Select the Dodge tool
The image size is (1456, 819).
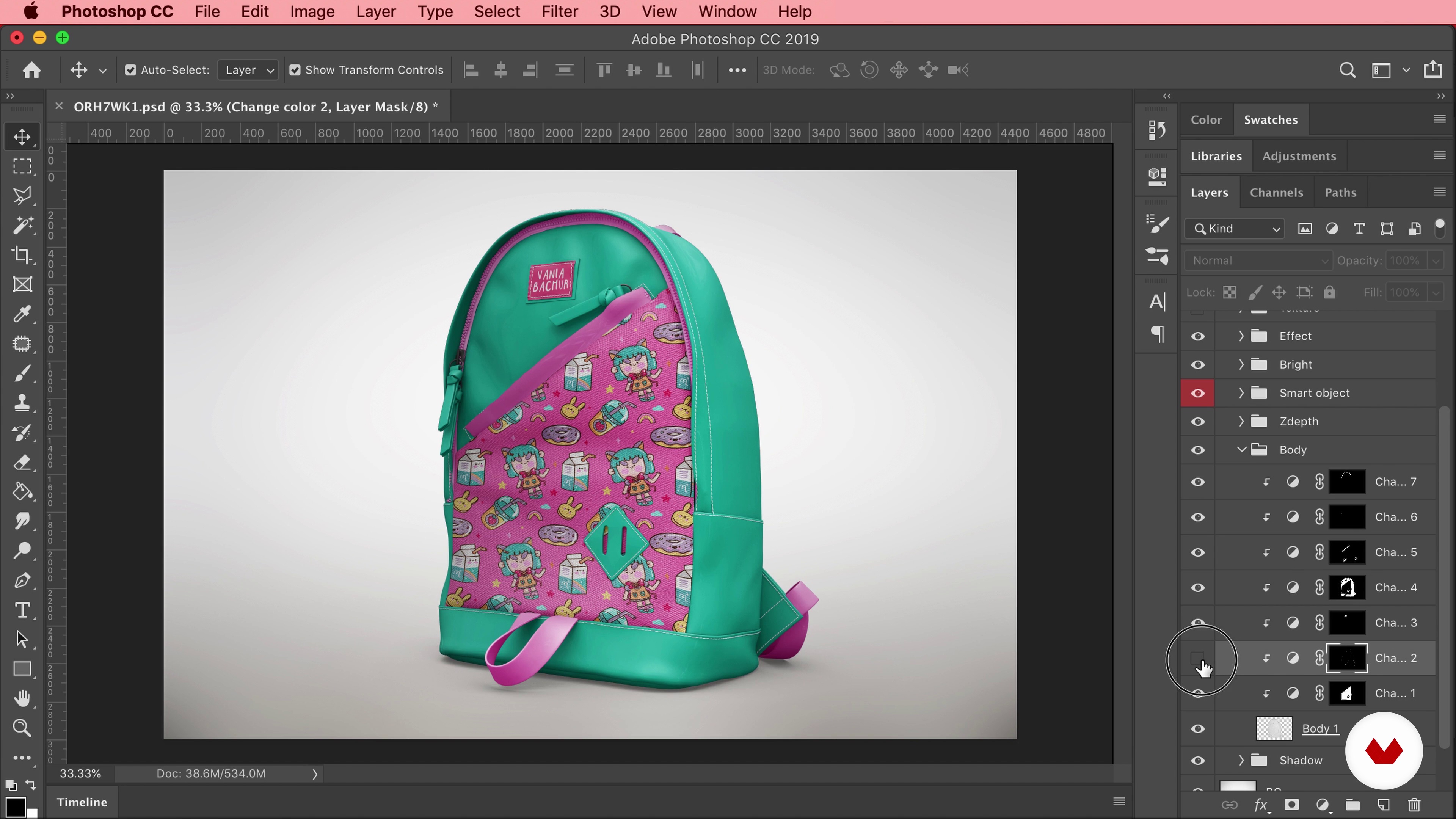click(x=22, y=551)
